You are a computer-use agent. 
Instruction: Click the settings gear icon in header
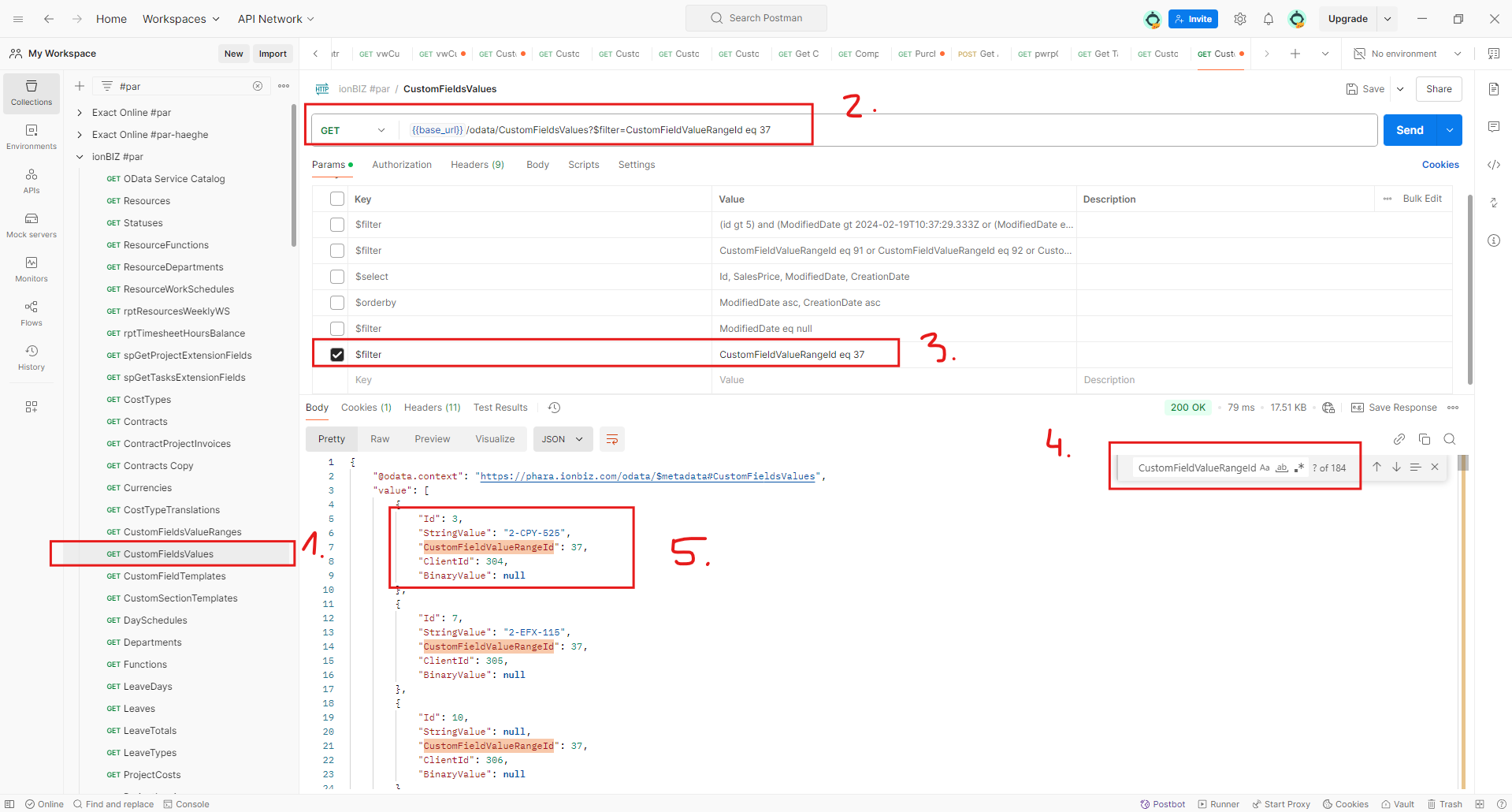[1240, 19]
